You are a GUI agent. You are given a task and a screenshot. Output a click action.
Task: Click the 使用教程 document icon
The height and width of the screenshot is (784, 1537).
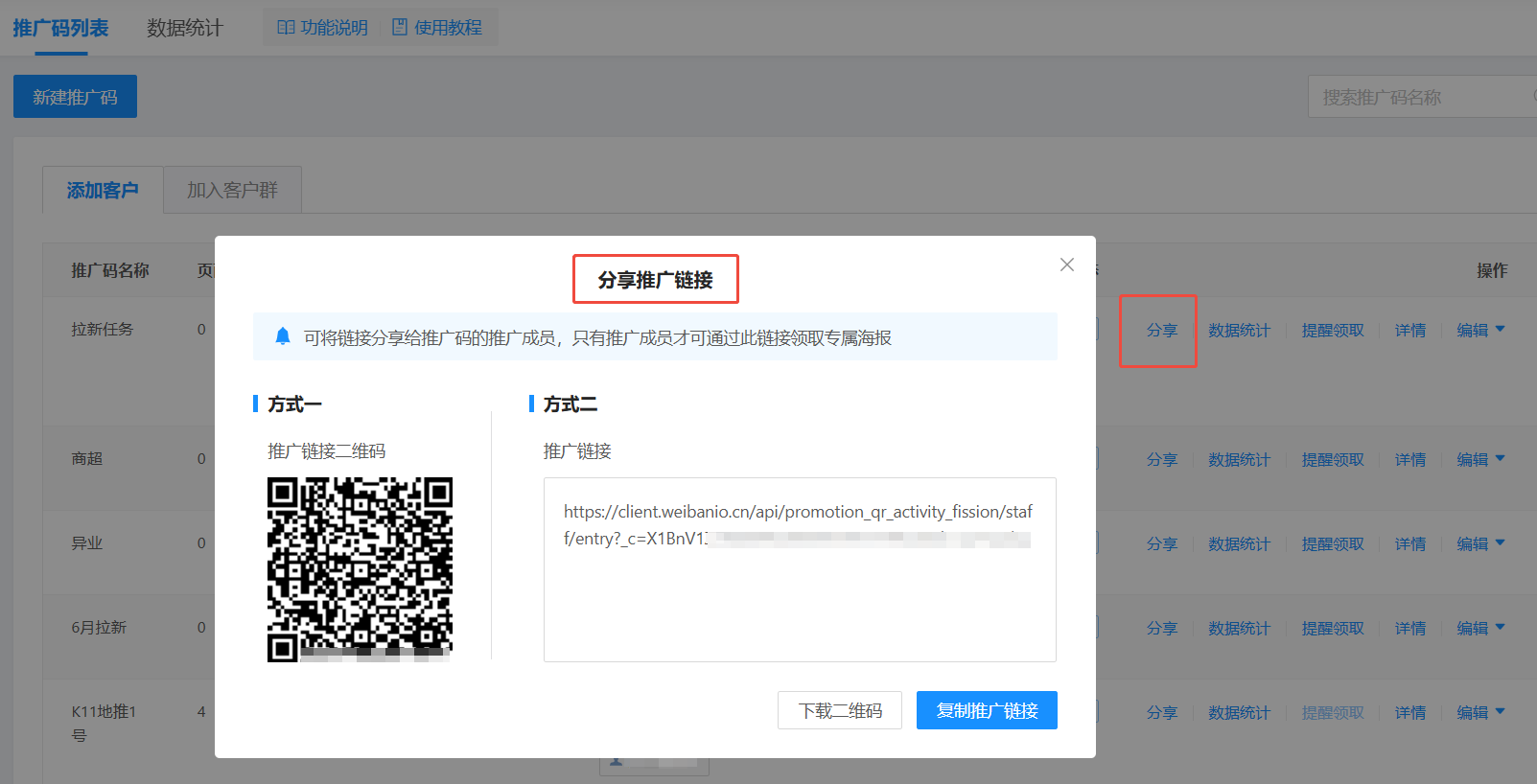(400, 28)
